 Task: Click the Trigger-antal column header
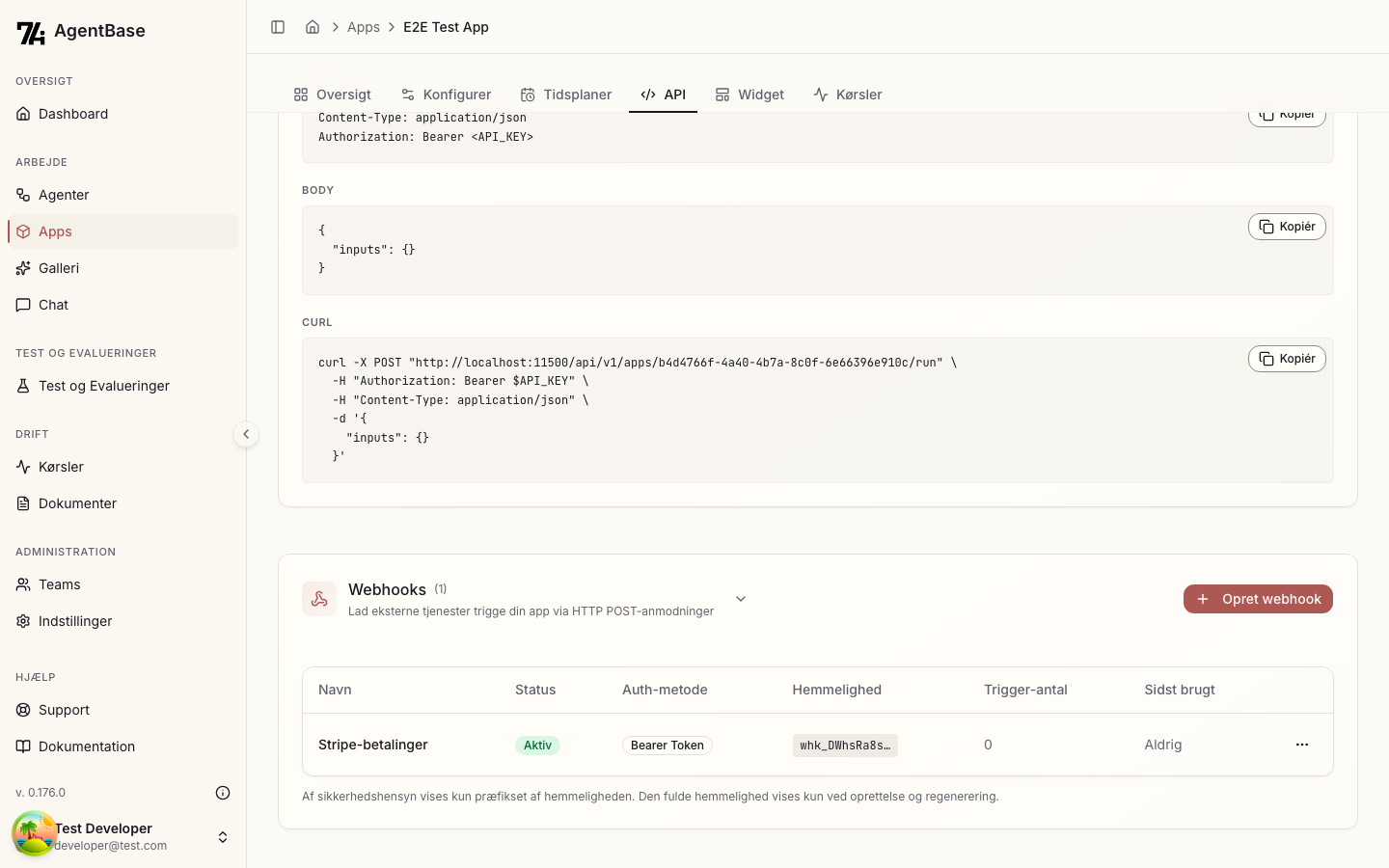point(1025,690)
